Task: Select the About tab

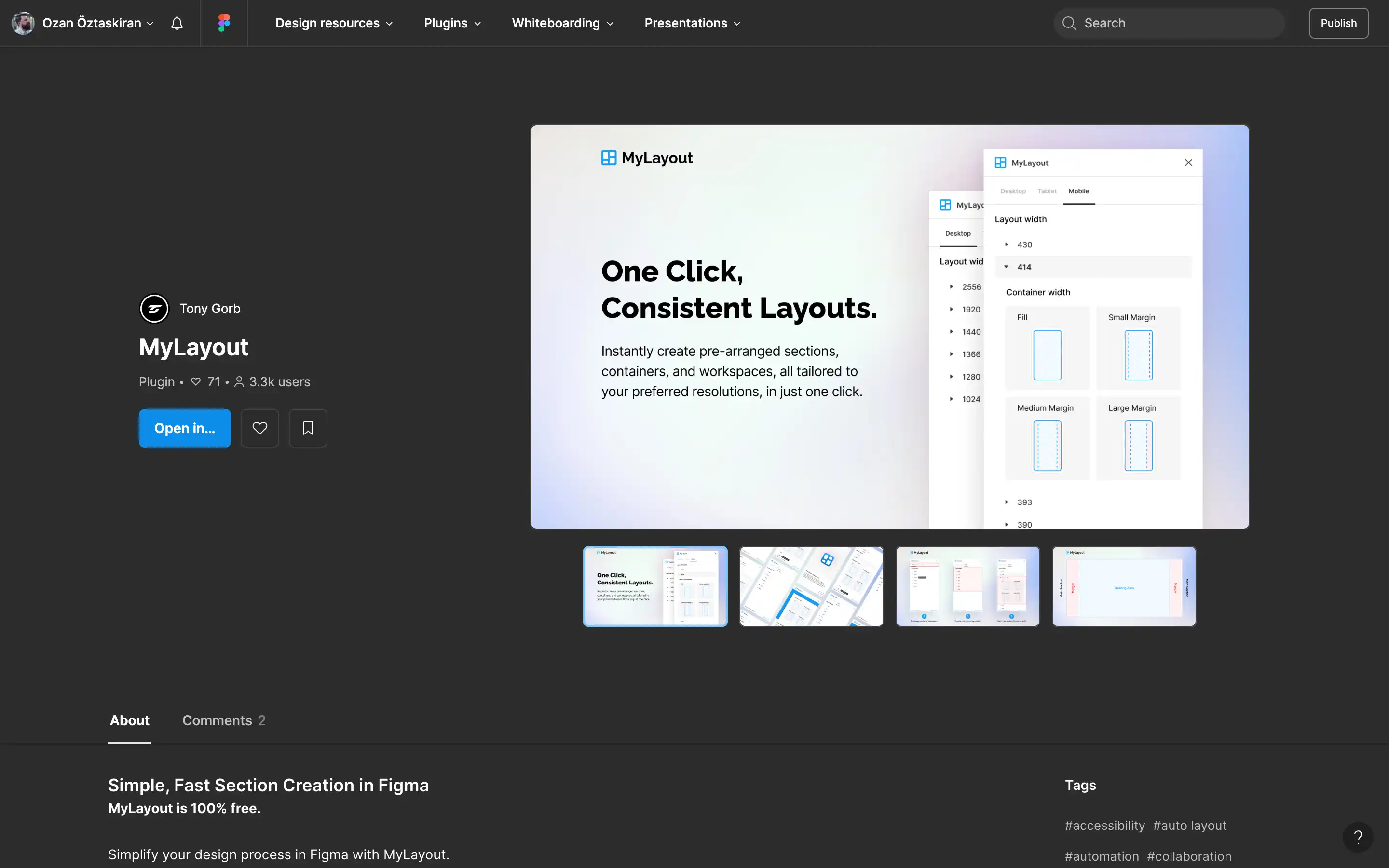Action: [x=130, y=720]
